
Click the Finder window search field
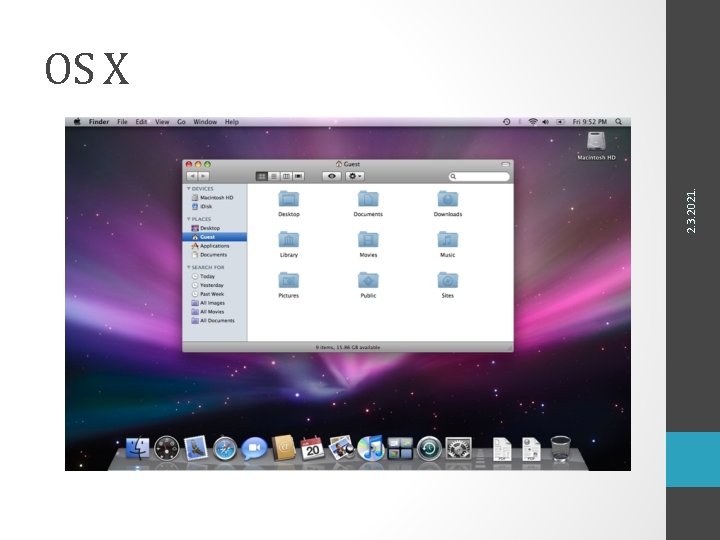(x=479, y=176)
